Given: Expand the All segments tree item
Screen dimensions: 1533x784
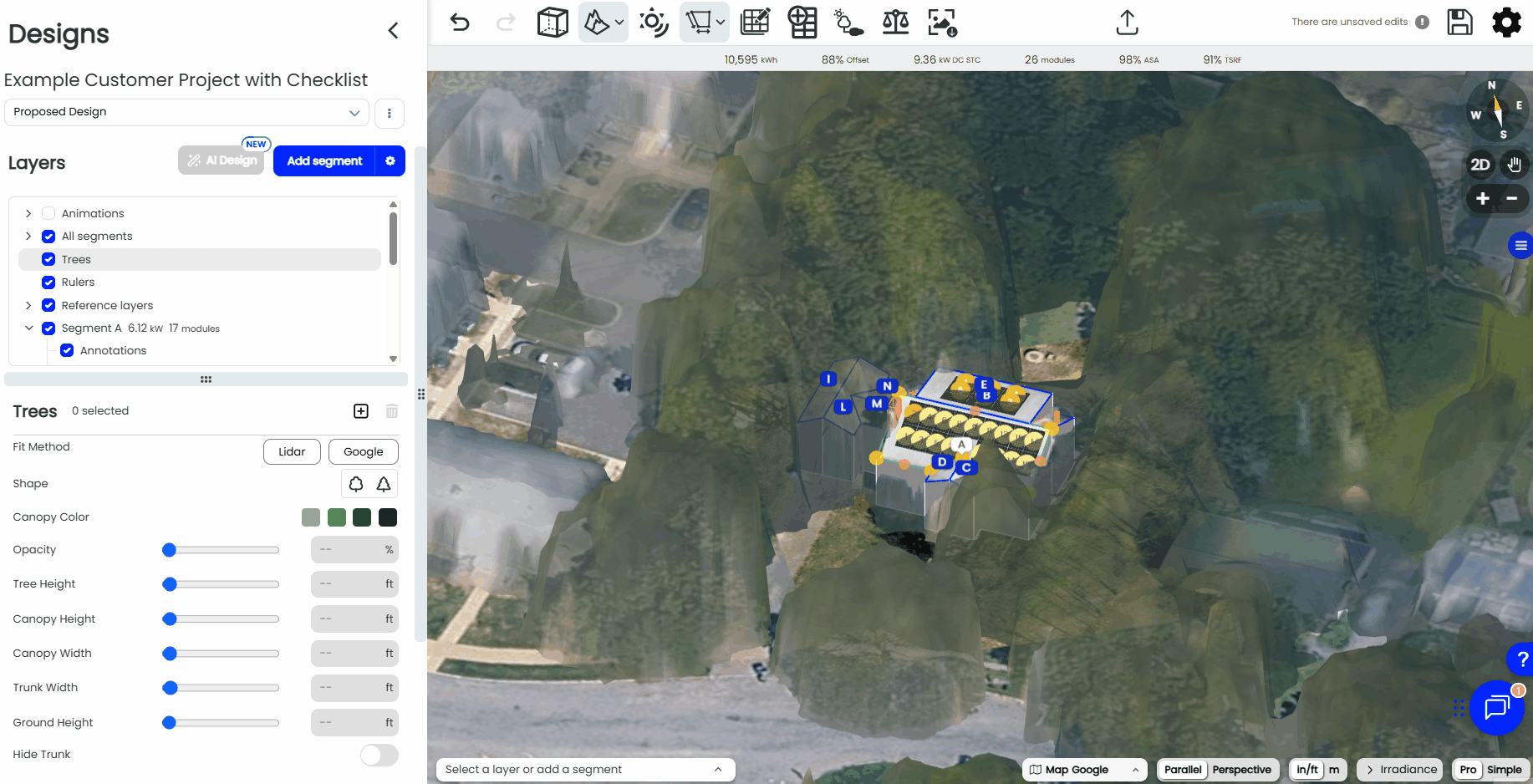Looking at the screenshot, I should tap(28, 237).
